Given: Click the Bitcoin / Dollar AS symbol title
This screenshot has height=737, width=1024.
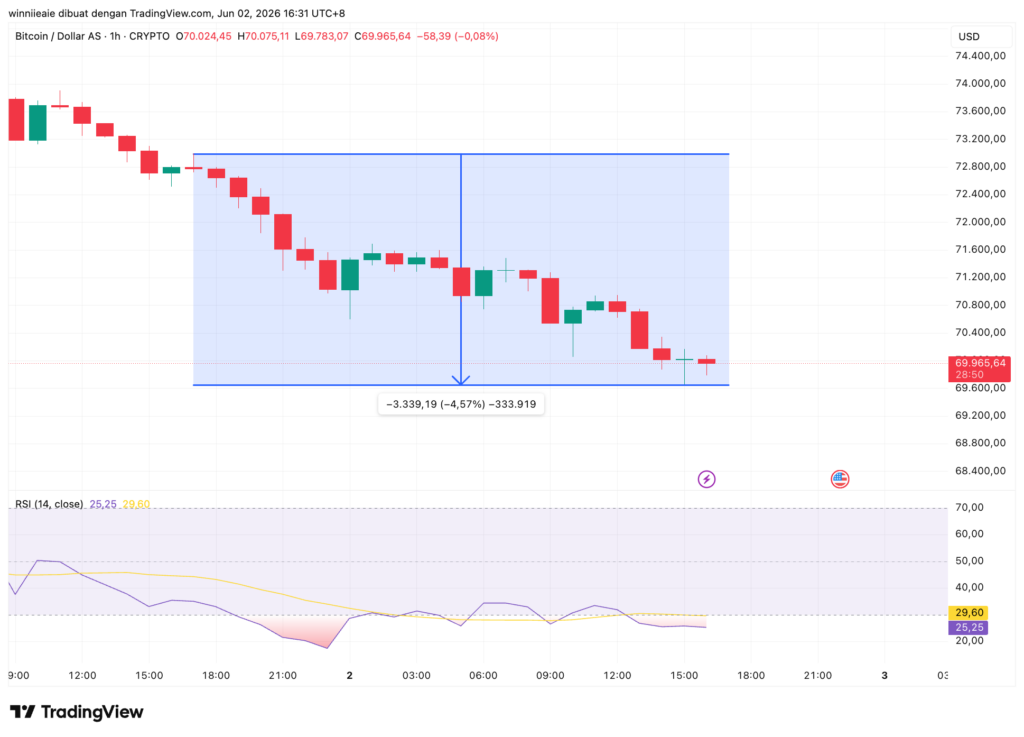Looking at the screenshot, I should [x=58, y=36].
